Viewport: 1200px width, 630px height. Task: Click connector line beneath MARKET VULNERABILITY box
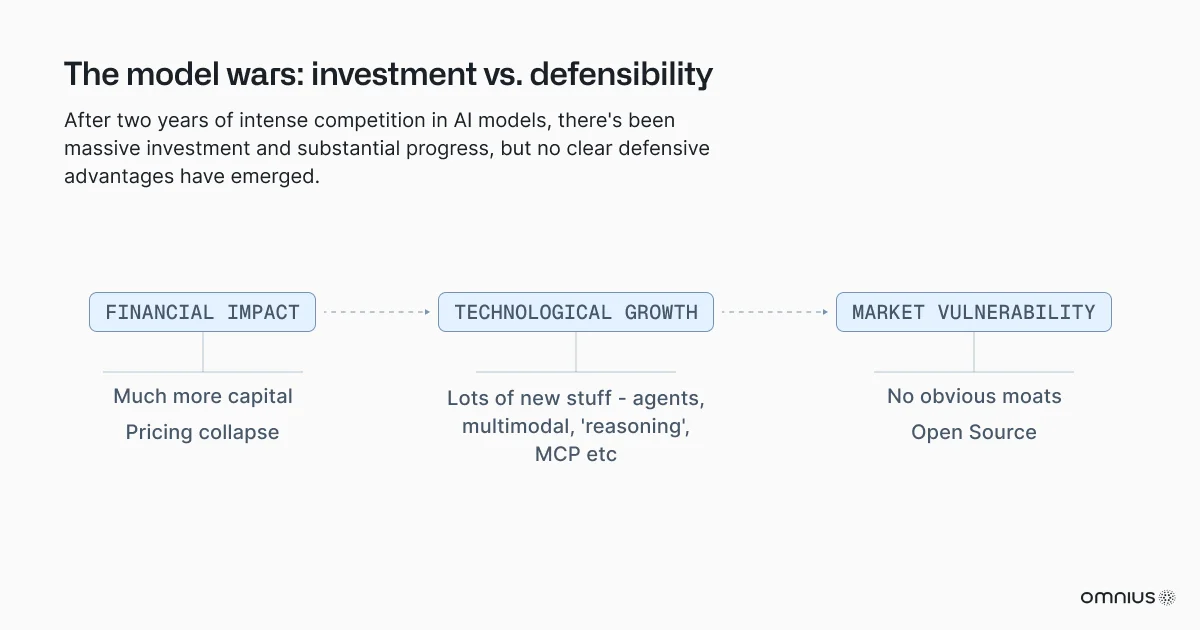[x=974, y=352]
